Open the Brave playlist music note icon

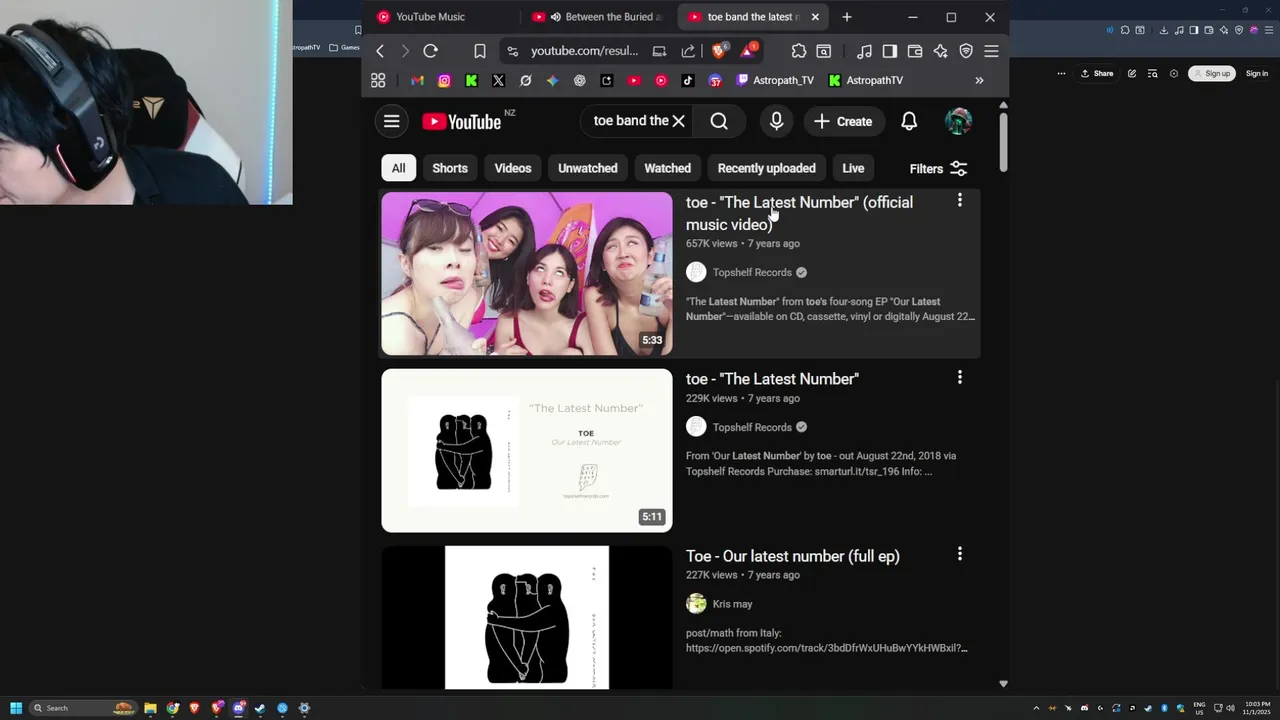click(864, 51)
